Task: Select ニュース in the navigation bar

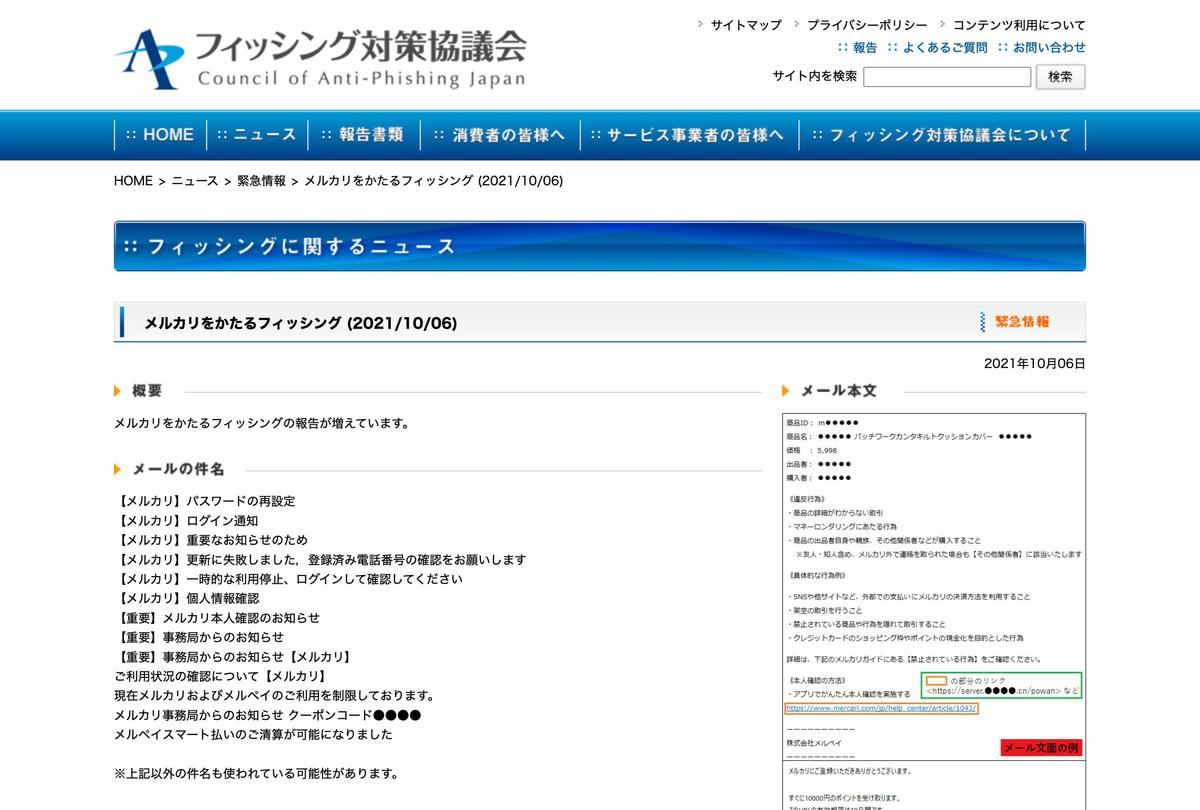Action: 257,135
